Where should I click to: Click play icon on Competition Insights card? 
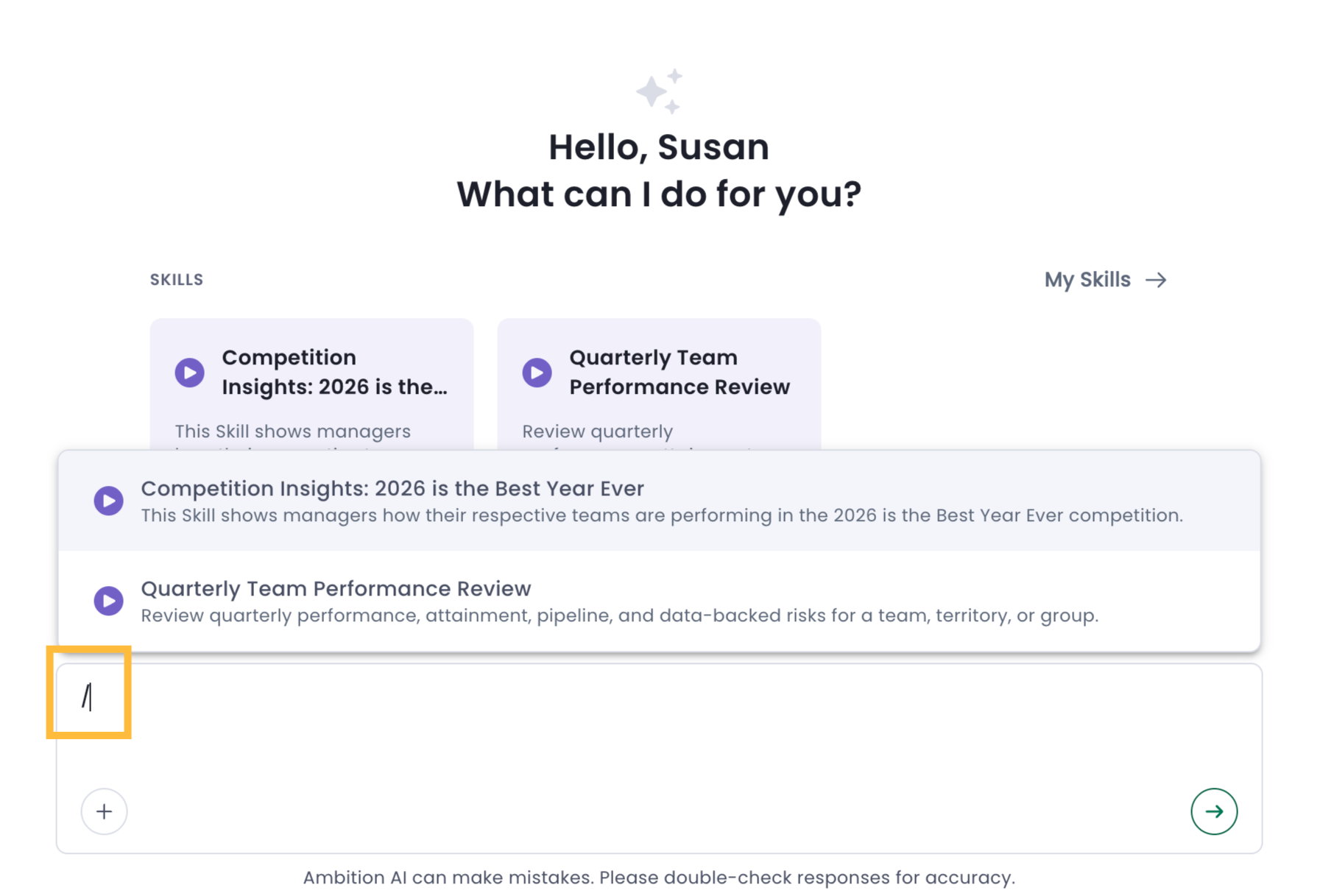tap(189, 373)
